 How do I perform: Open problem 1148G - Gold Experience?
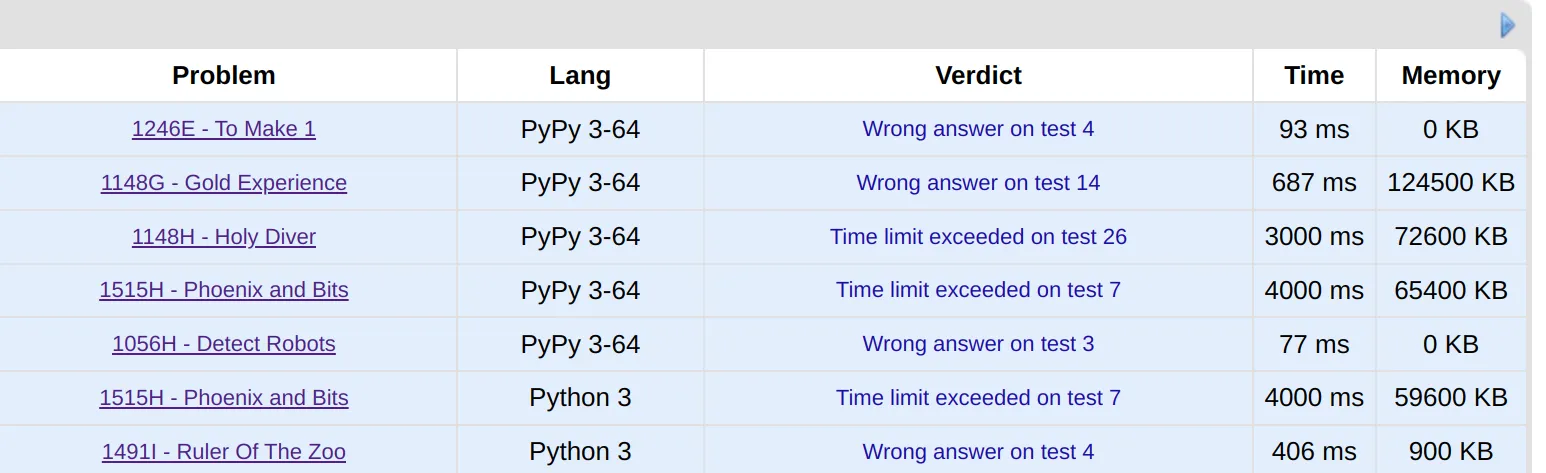pyautogui.click(x=224, y=183)
